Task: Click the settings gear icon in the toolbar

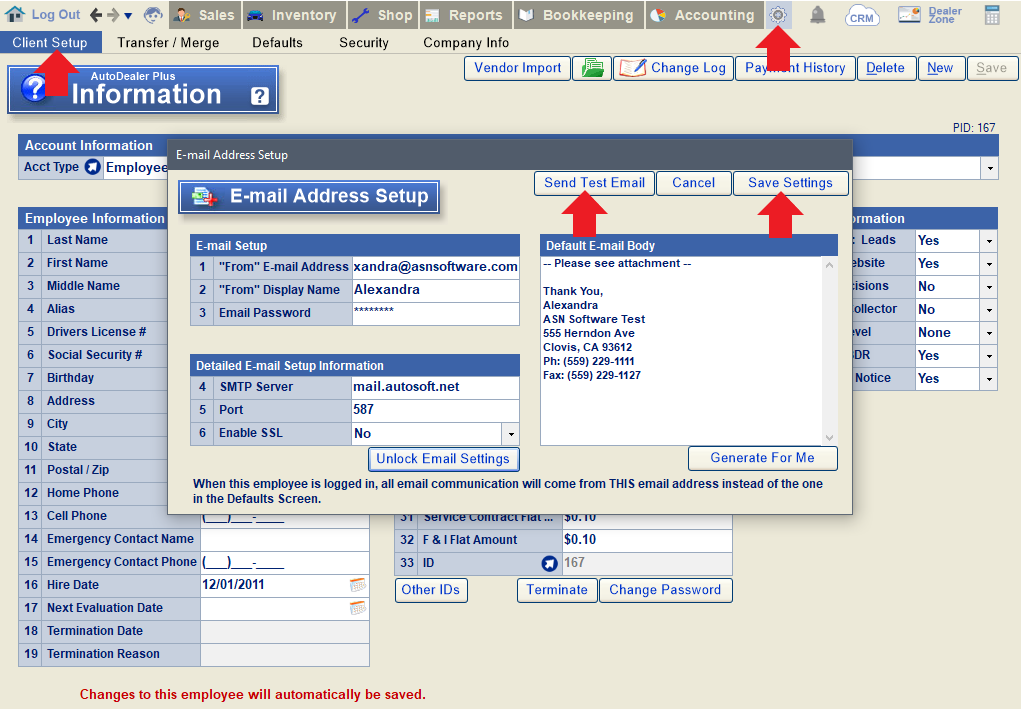Action: (x=775, y=14)
